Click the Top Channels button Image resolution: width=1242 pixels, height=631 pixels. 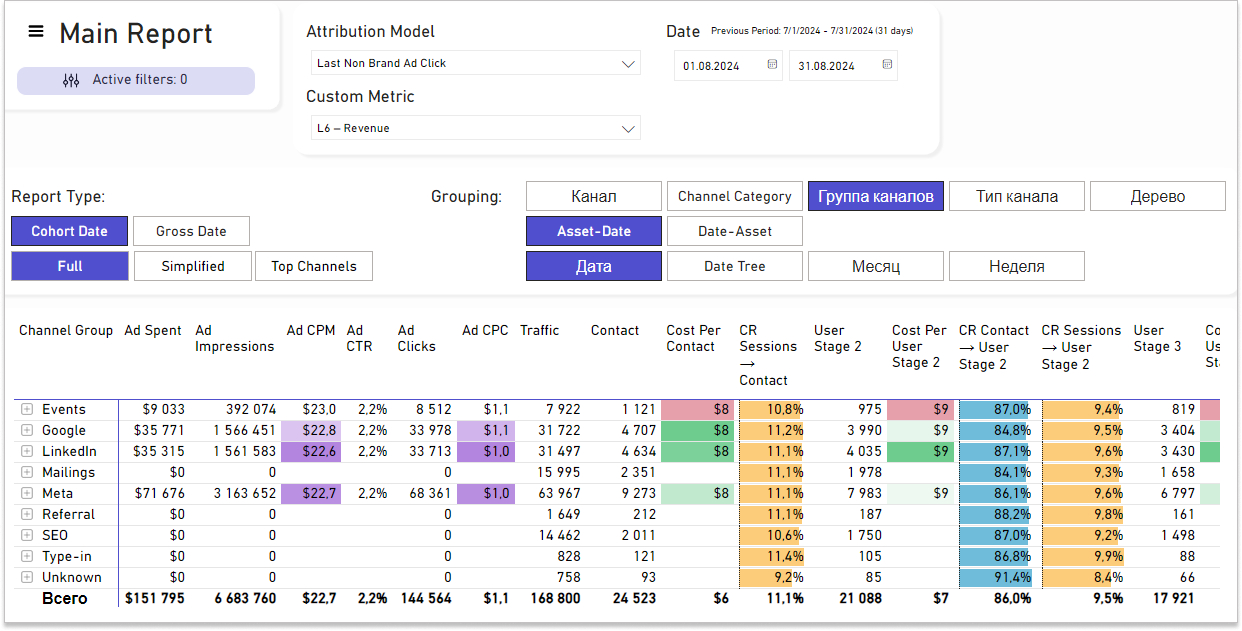(x=314, y=266)
